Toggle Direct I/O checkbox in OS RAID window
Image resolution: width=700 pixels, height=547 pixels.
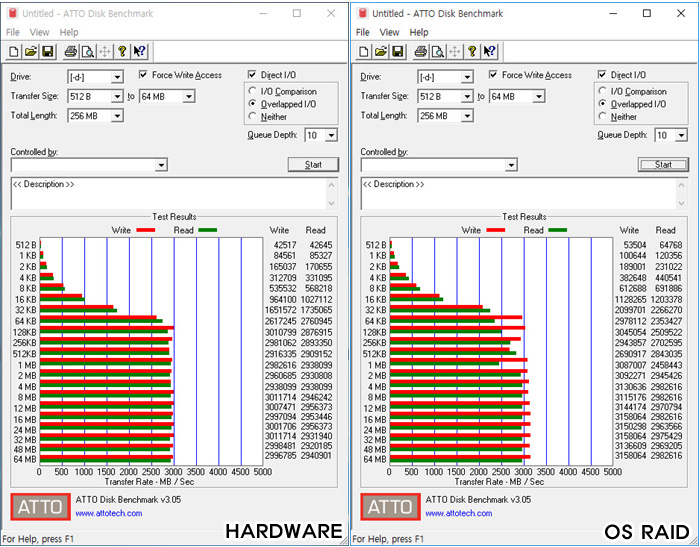tap(602, 75)
